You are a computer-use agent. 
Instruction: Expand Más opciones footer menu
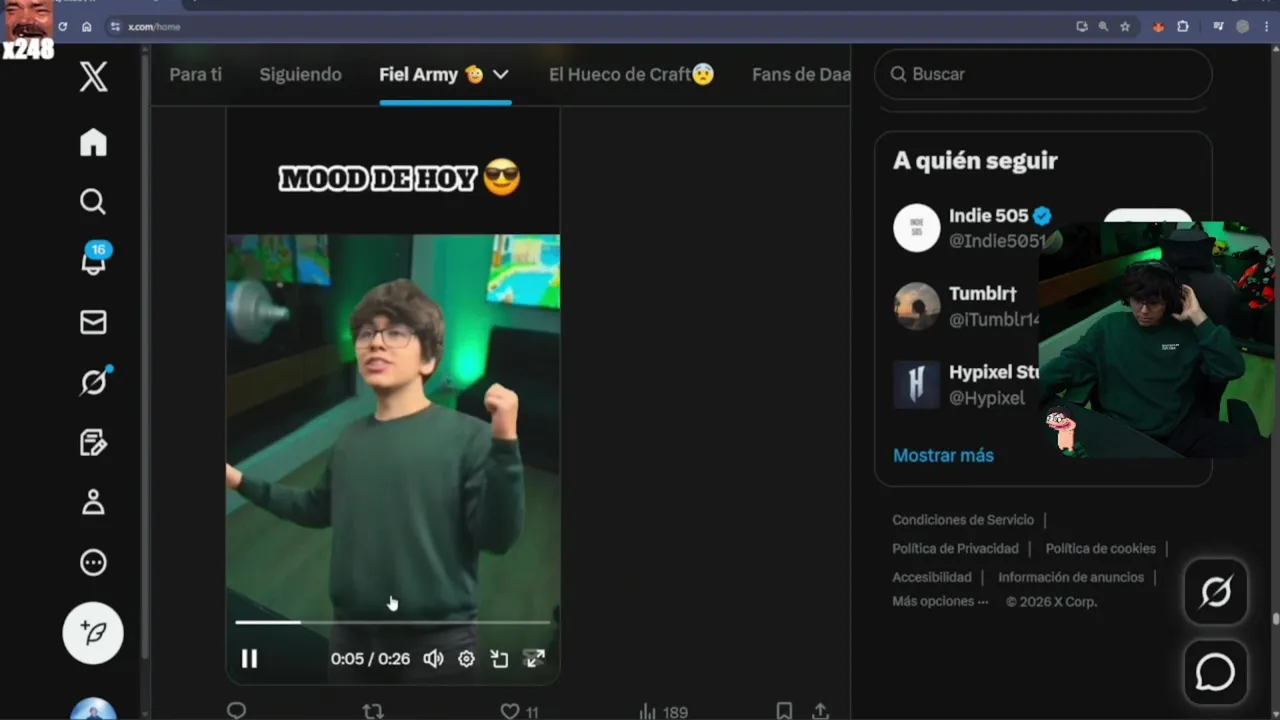(940, 601)
